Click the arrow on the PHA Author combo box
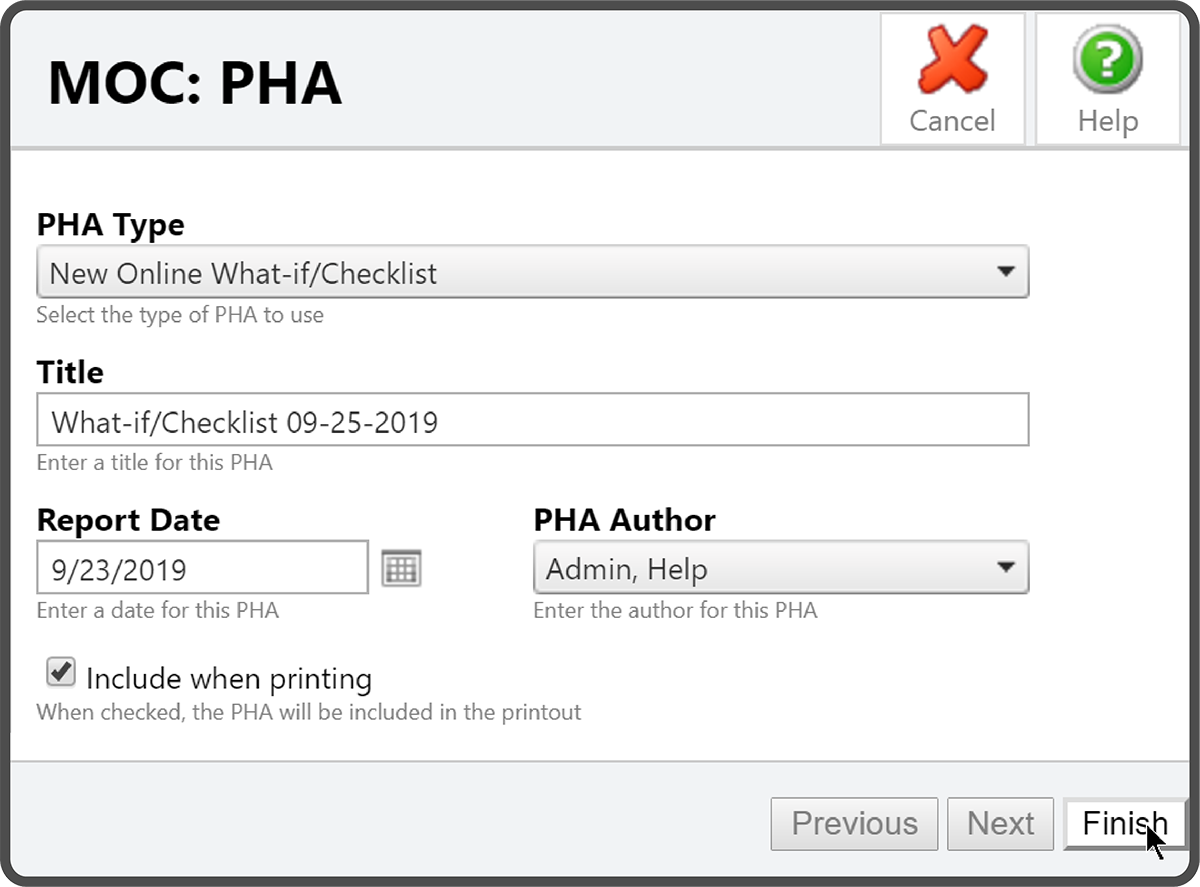Image resolution: width=1200 pixels, height=887 pixels. click(1005, 567)
